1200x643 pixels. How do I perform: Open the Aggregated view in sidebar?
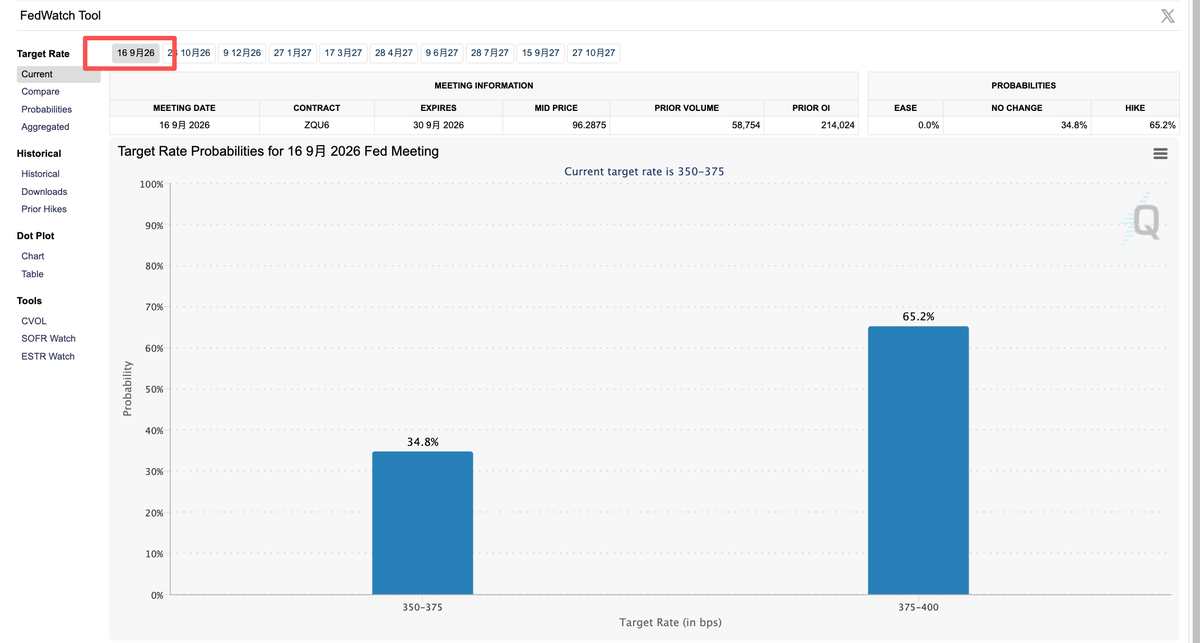click(45, 127)
